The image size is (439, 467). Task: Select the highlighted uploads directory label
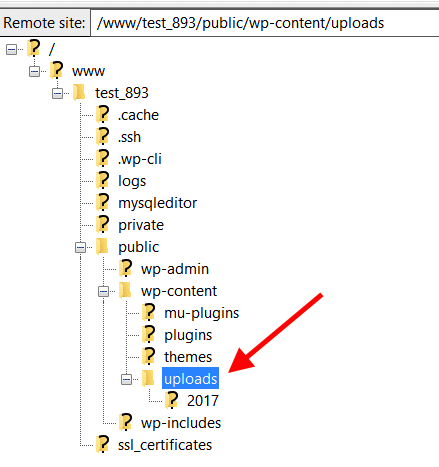[190, 378]
